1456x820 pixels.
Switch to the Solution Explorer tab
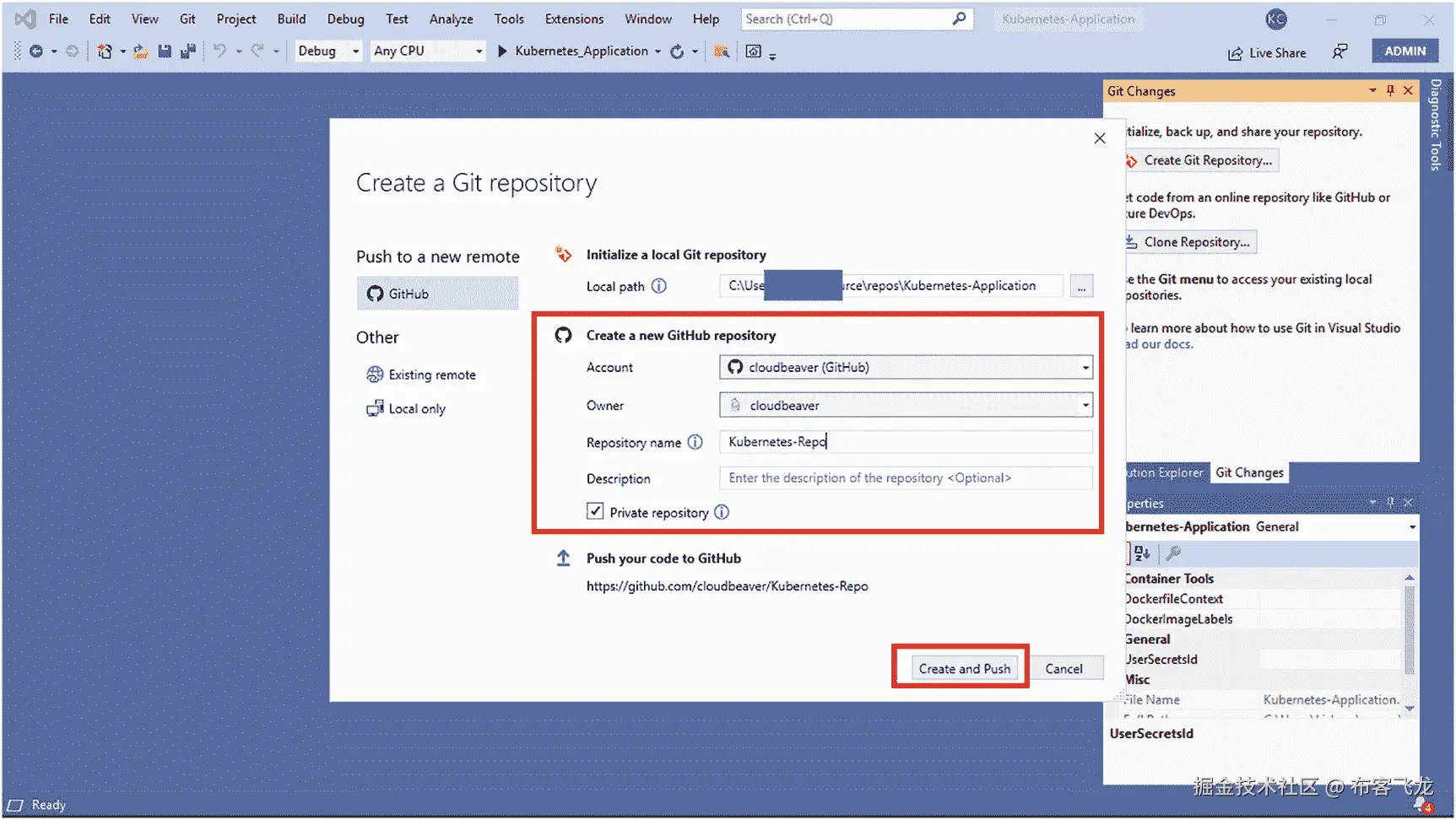click(x=1165, y=472)
